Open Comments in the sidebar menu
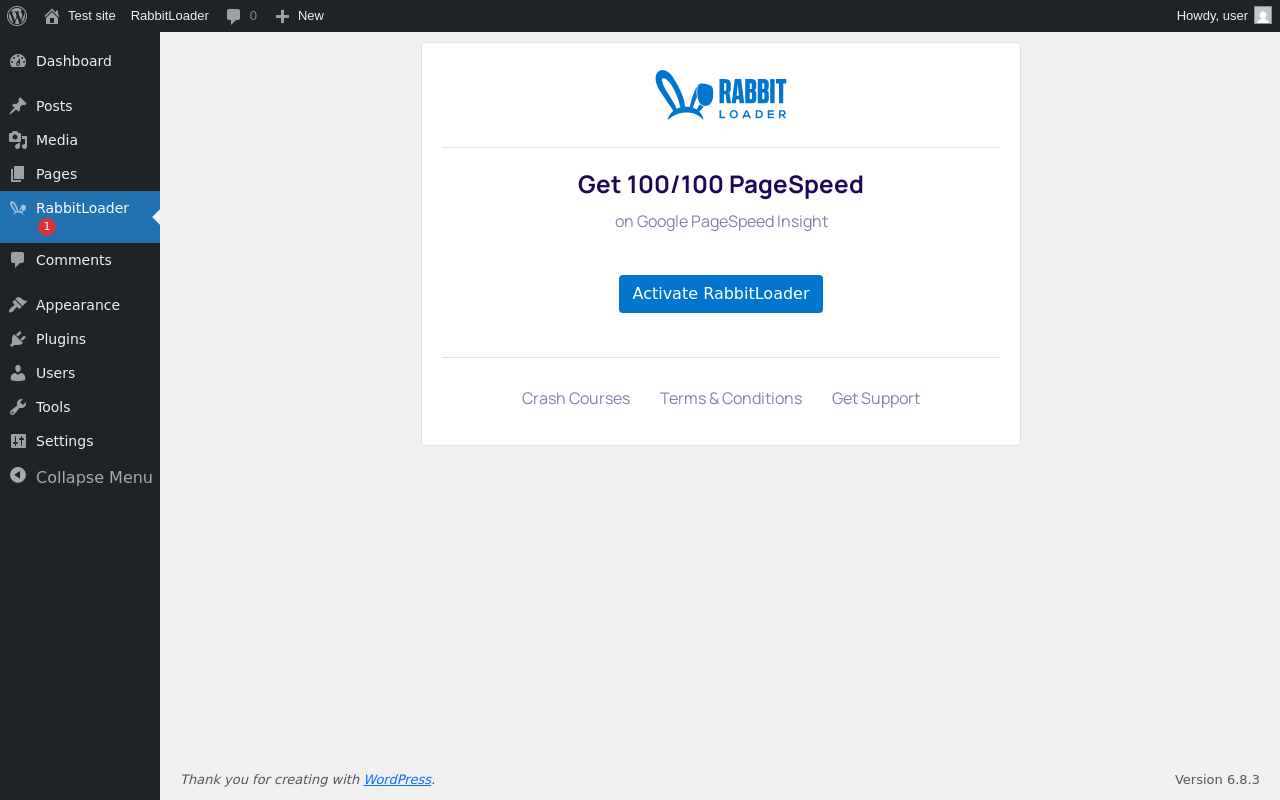 80,260
